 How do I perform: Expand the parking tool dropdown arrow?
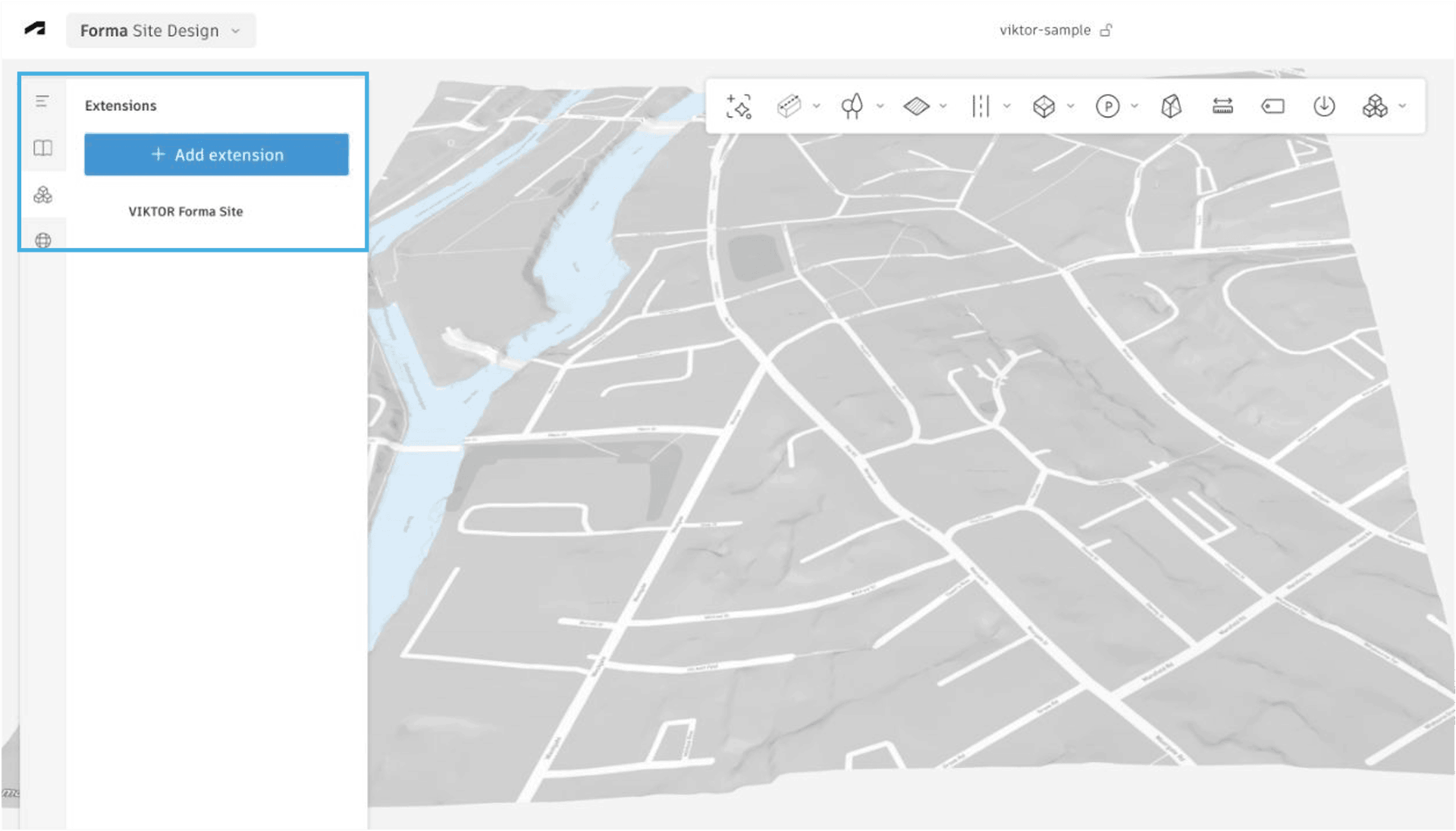click(1134, 106)
